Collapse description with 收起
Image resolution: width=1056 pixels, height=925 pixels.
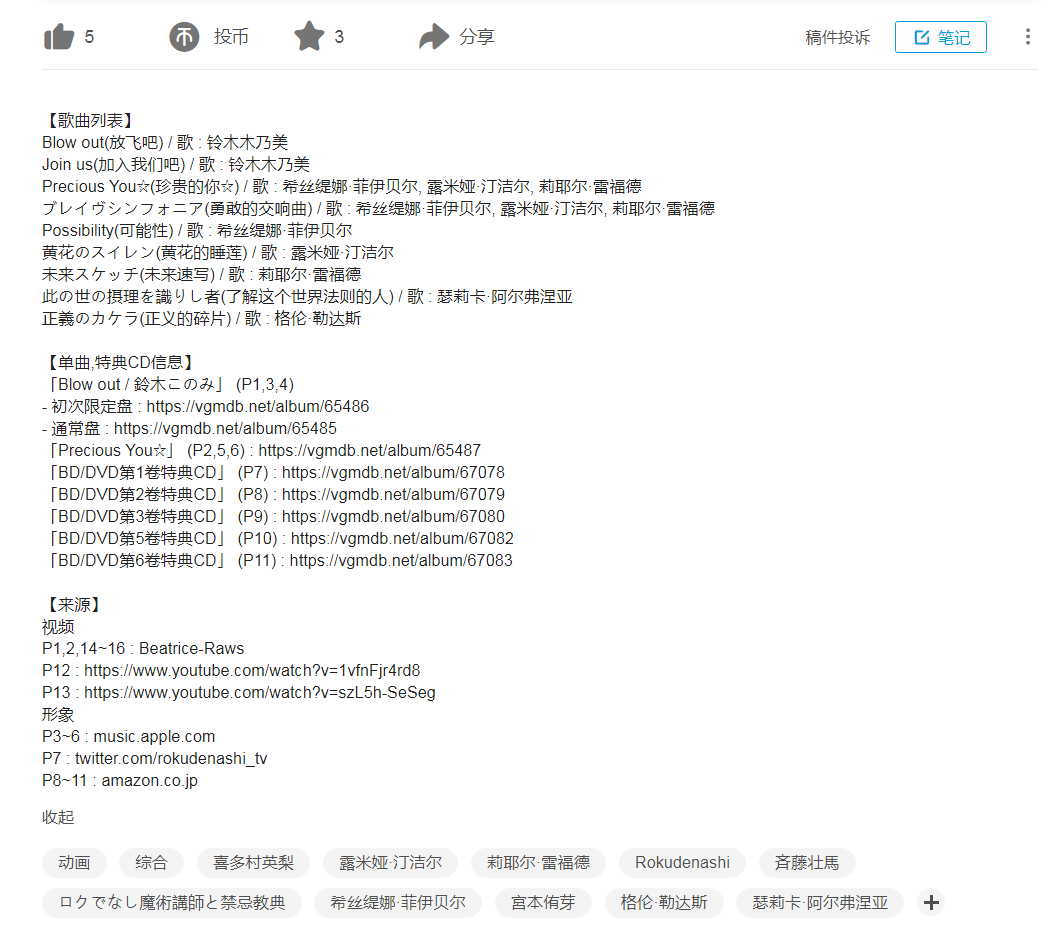click(58, 817)
